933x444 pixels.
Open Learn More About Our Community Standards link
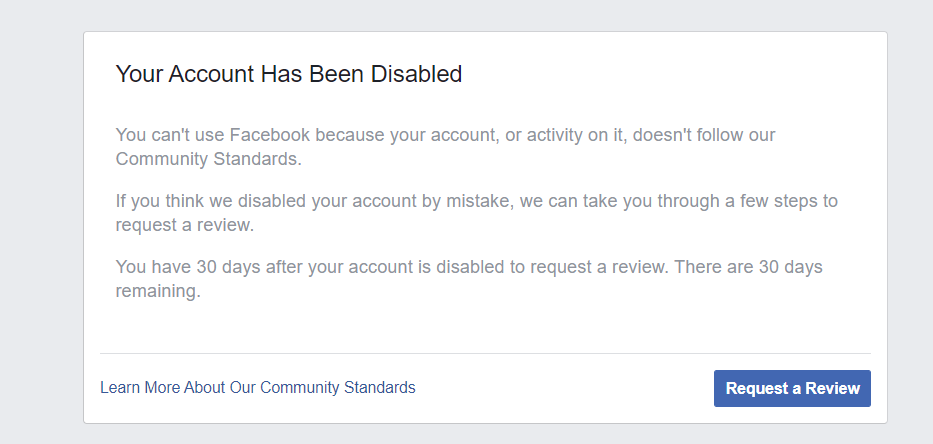click(x=258, y=387)
